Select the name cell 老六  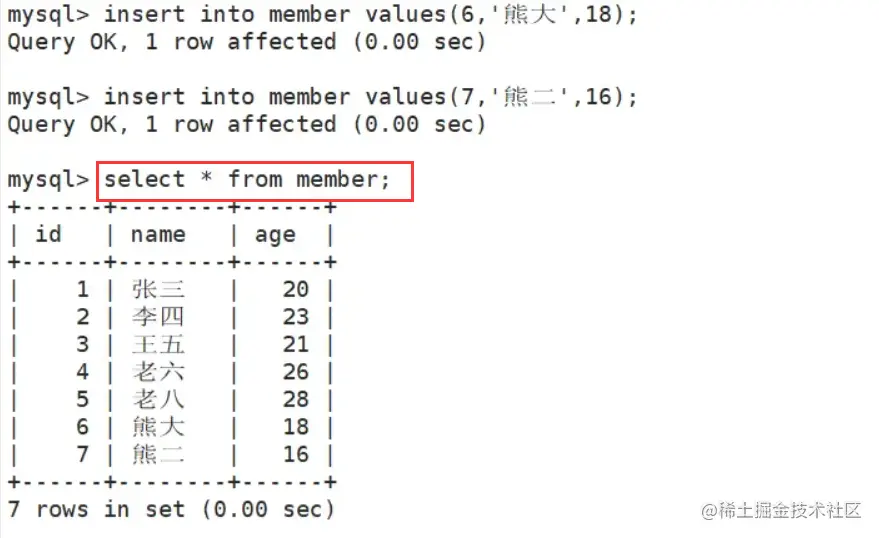(x=158, y=372)
